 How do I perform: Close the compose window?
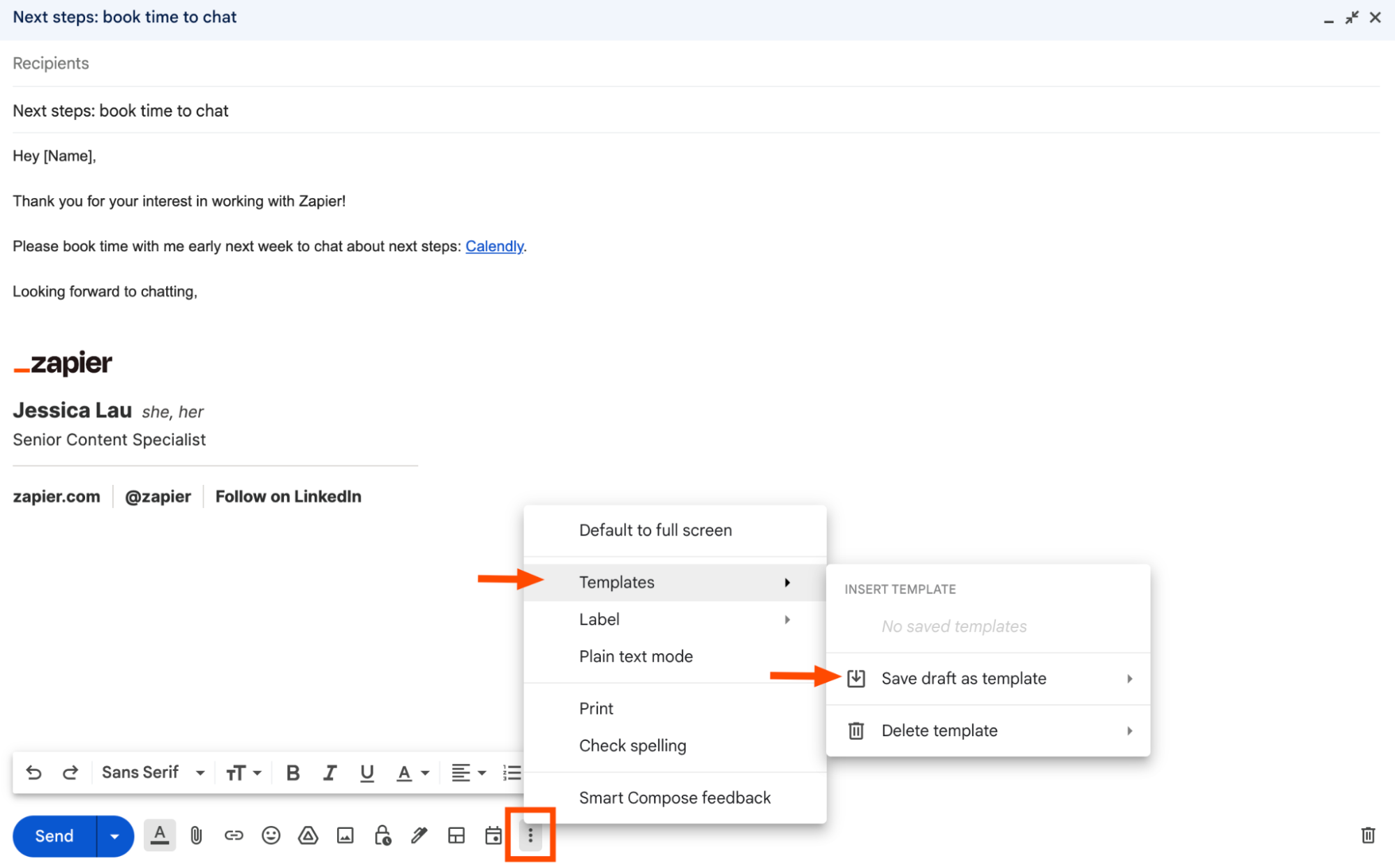click(1375, 17)
